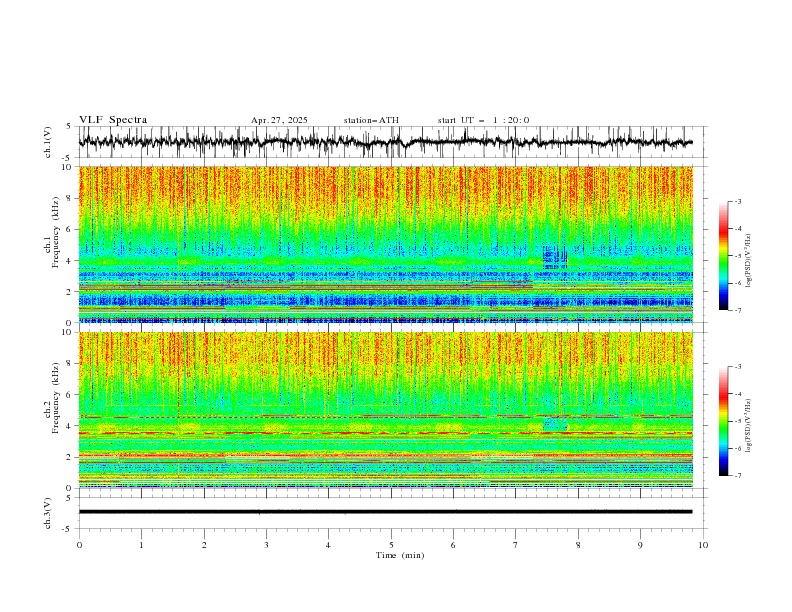
Task: Click the "2" tick on the time axis
Action: [204, 545]
